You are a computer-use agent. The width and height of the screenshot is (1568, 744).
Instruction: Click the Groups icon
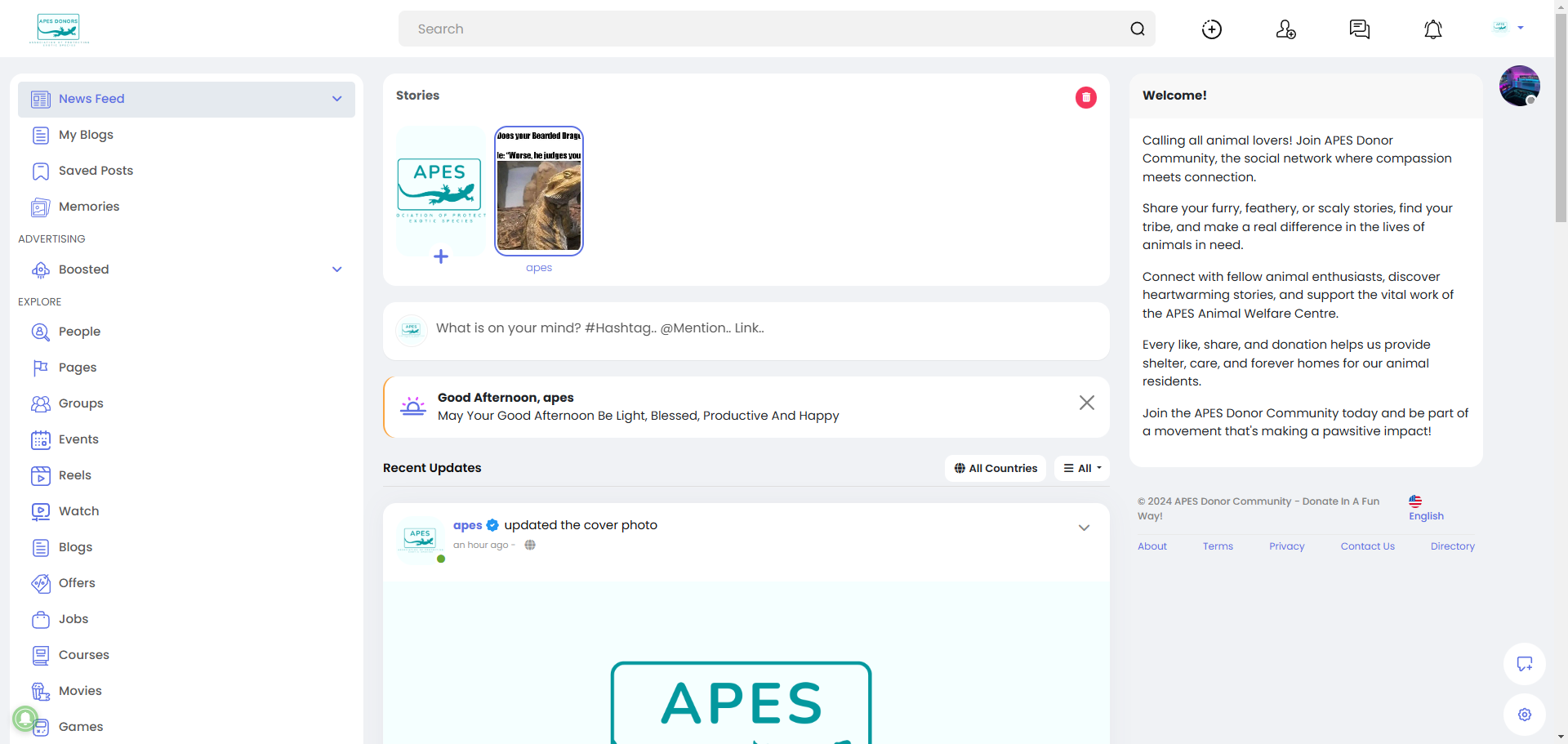point(41,403)
